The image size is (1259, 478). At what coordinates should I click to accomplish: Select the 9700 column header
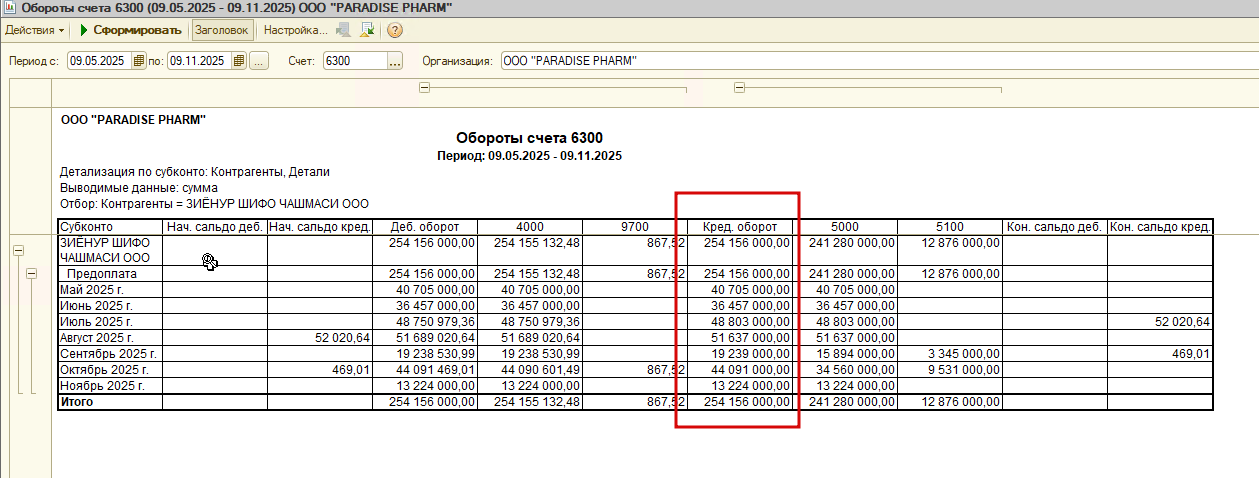[x=635, y=226]
